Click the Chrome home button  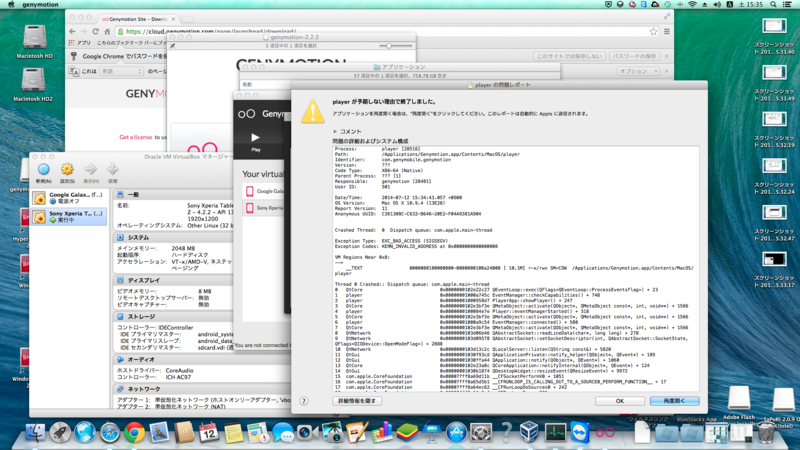107,32
